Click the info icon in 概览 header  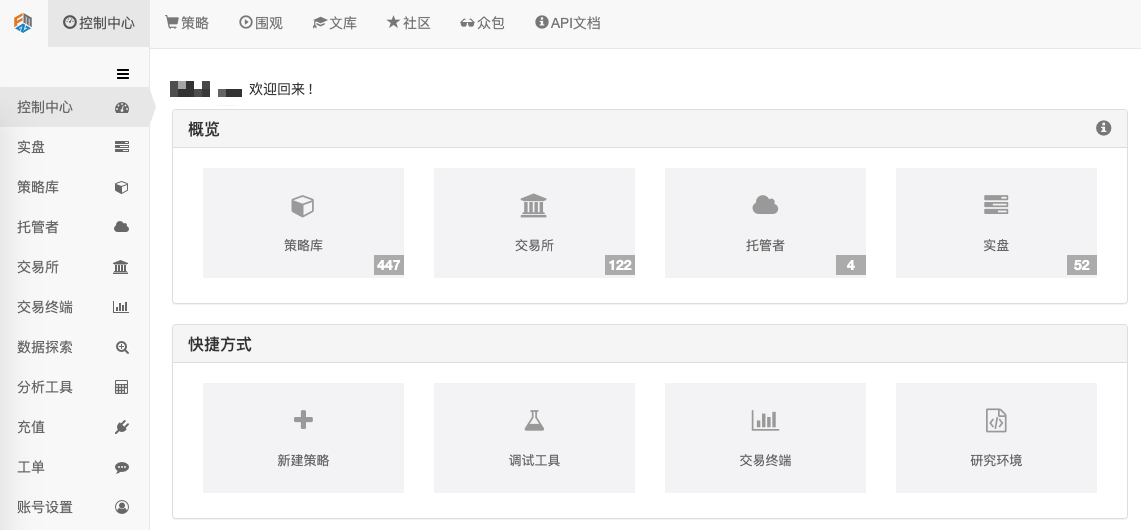point(1103,128)
